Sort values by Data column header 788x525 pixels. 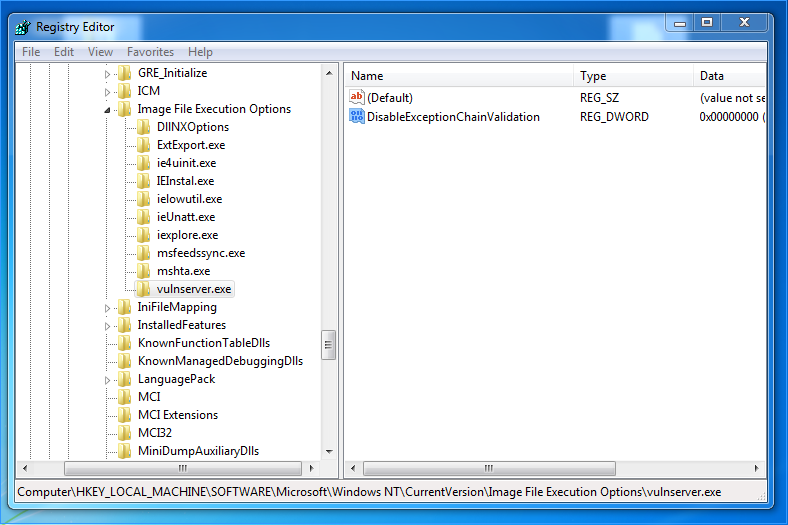click(730, 76)
